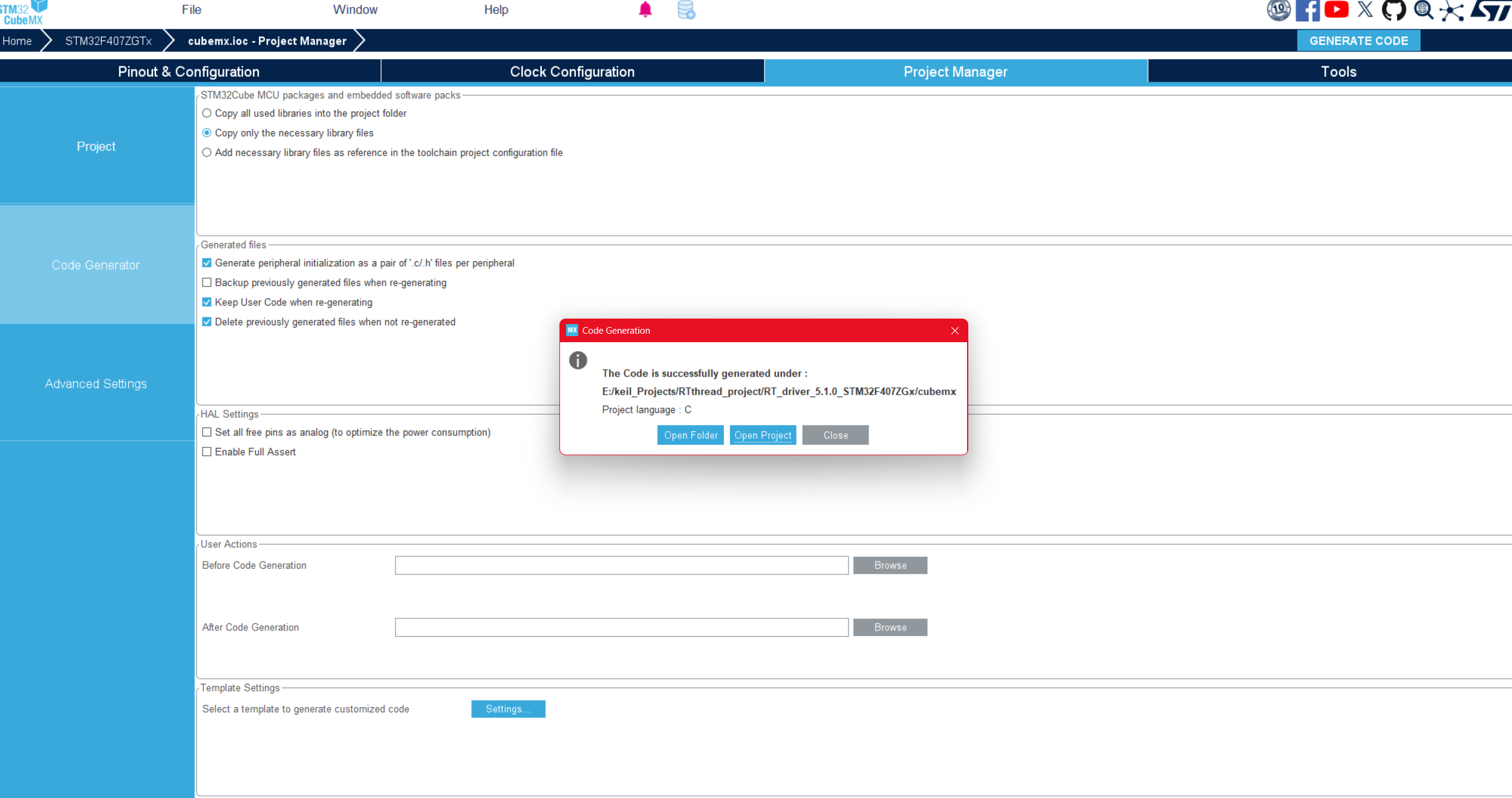
Task: Click Open Folder in dialog
Action: pyautogui.click(x=690, y=435)
